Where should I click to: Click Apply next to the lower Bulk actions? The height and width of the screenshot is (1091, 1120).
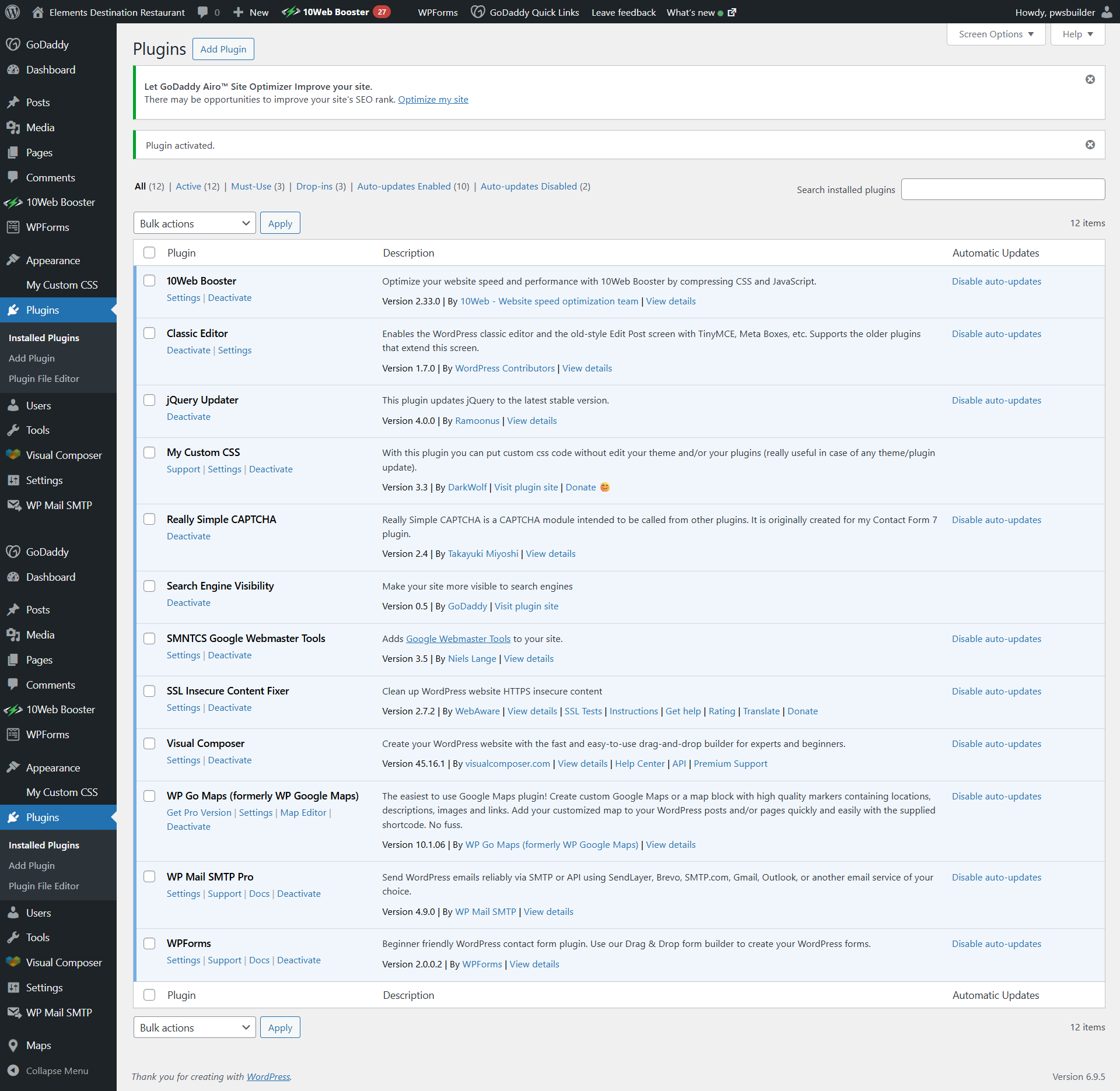280,1027
